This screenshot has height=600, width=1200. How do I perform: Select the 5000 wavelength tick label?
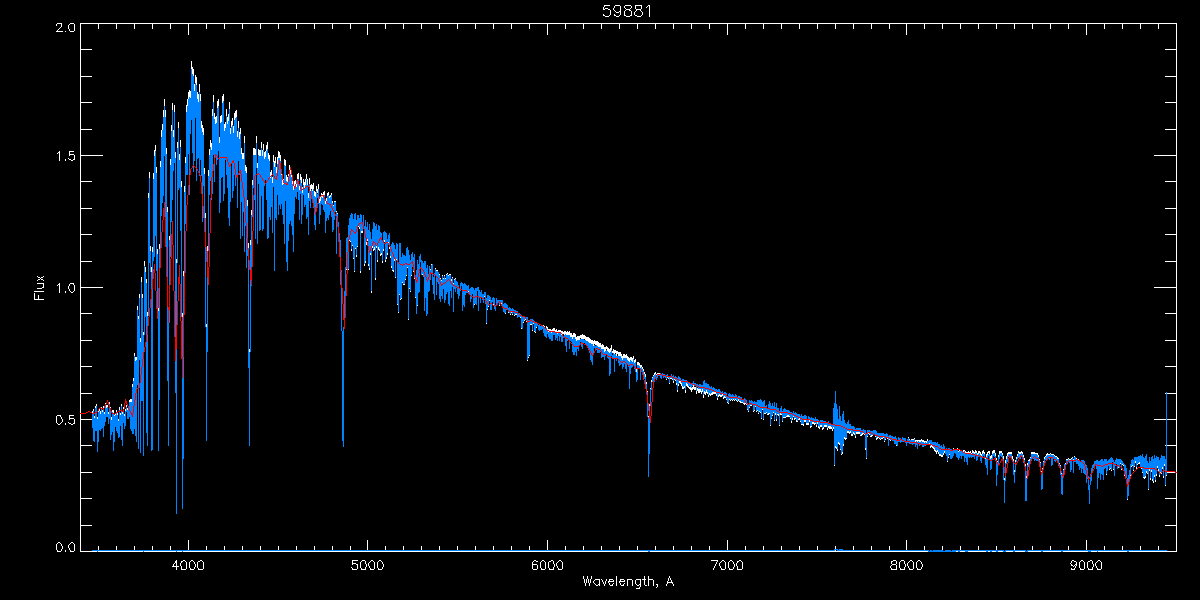367,563
